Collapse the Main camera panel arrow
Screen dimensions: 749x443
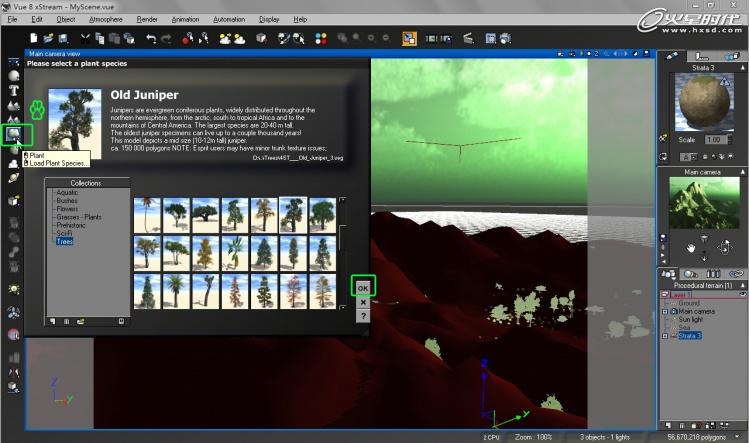point(743,172)
